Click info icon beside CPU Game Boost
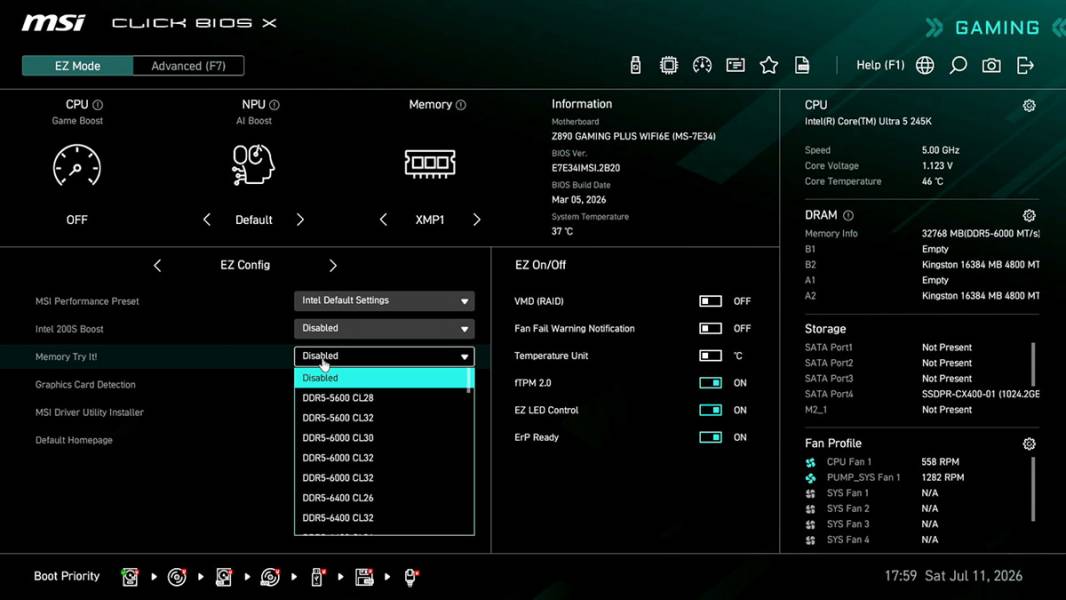The width and height of the screenshot is (1066, 600). pos(98,105)
